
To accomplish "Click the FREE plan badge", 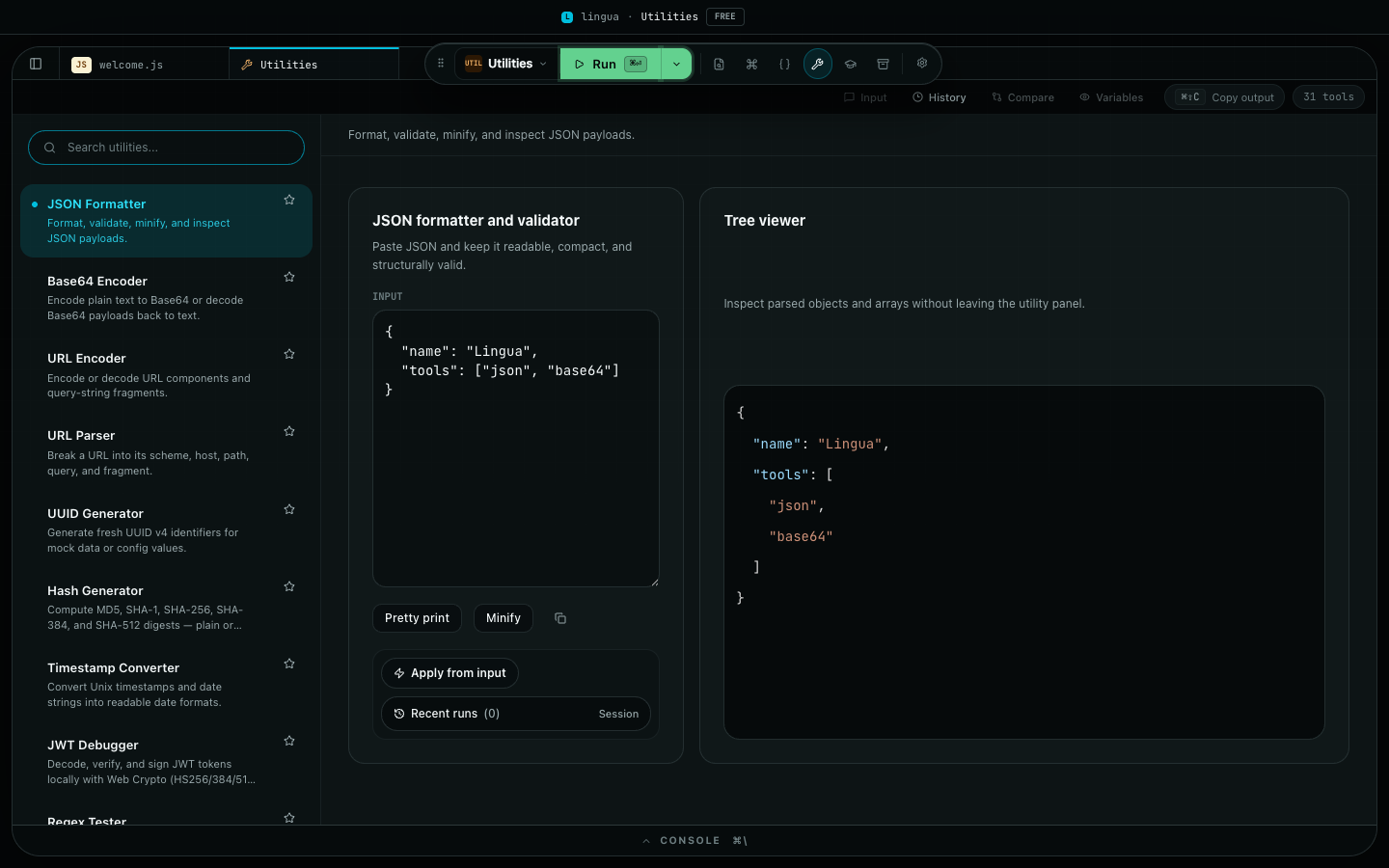I will pos(725,16).
